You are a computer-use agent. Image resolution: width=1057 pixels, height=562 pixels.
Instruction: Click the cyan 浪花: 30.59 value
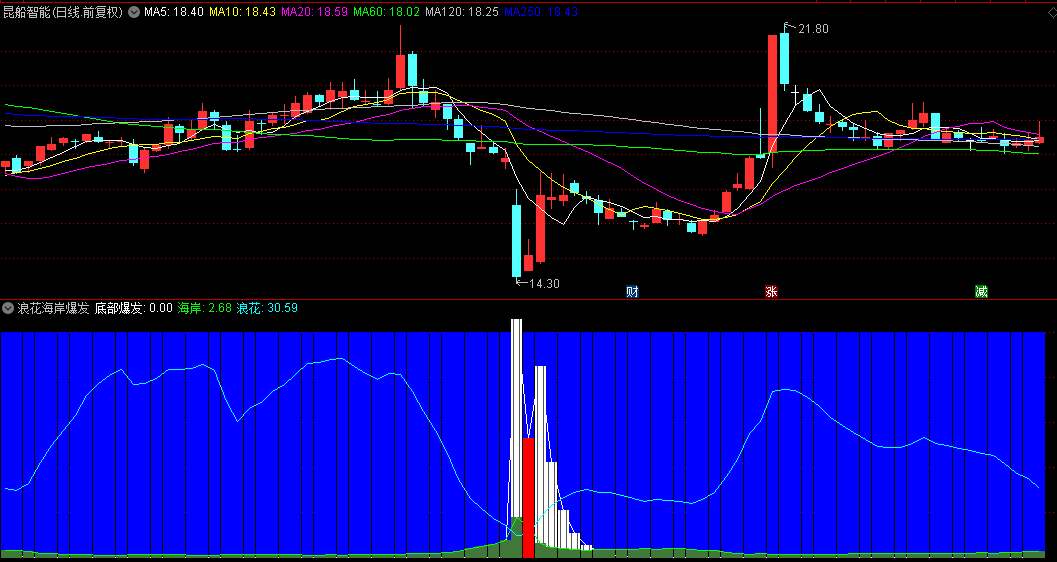click(268, 309)
